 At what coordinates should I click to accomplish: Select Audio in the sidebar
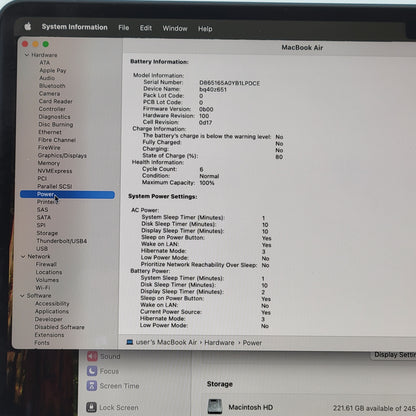point(47,78)
